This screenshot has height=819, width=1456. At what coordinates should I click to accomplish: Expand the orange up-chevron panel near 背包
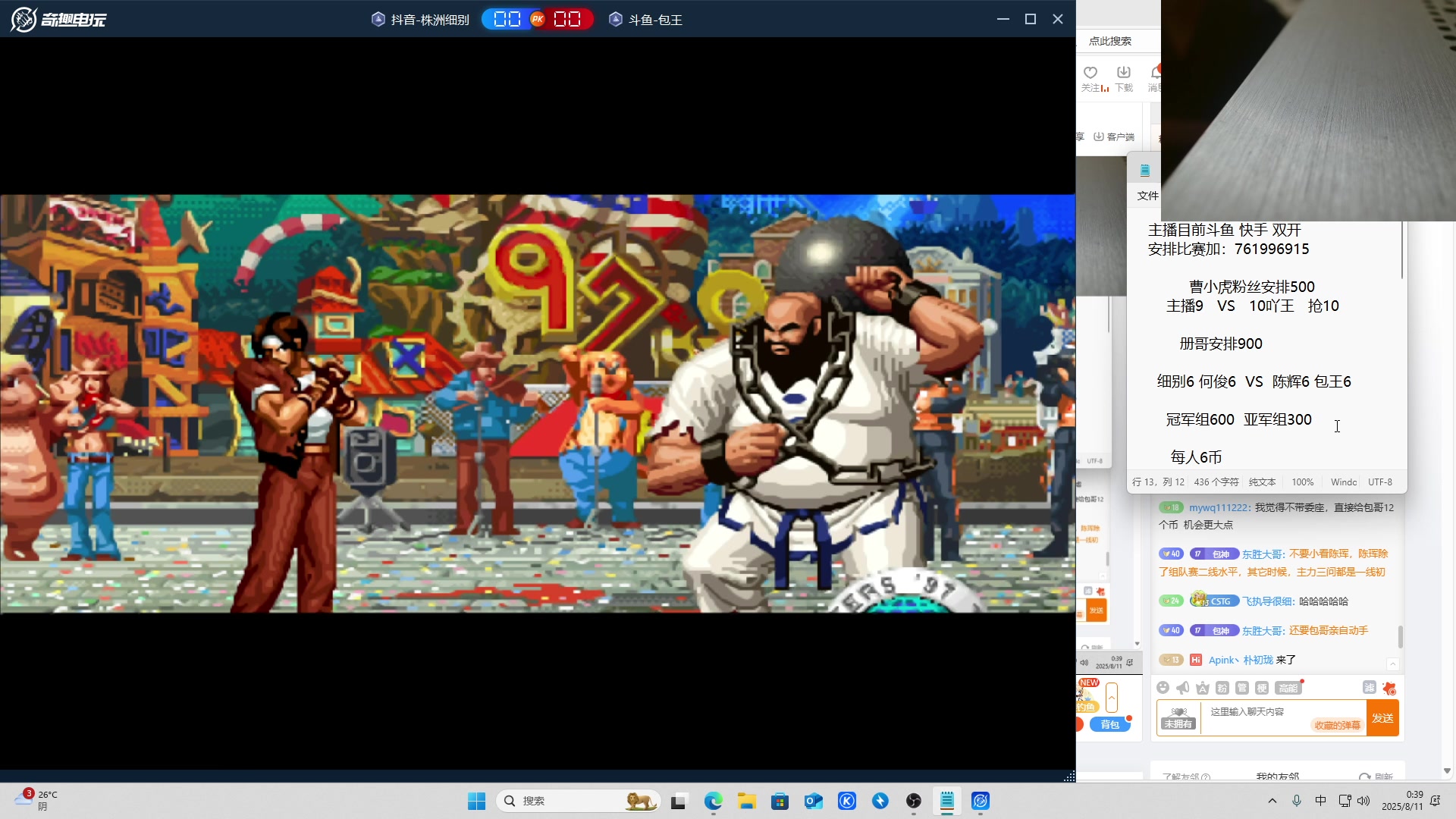pyautogui.click(x=1112, y=697)
